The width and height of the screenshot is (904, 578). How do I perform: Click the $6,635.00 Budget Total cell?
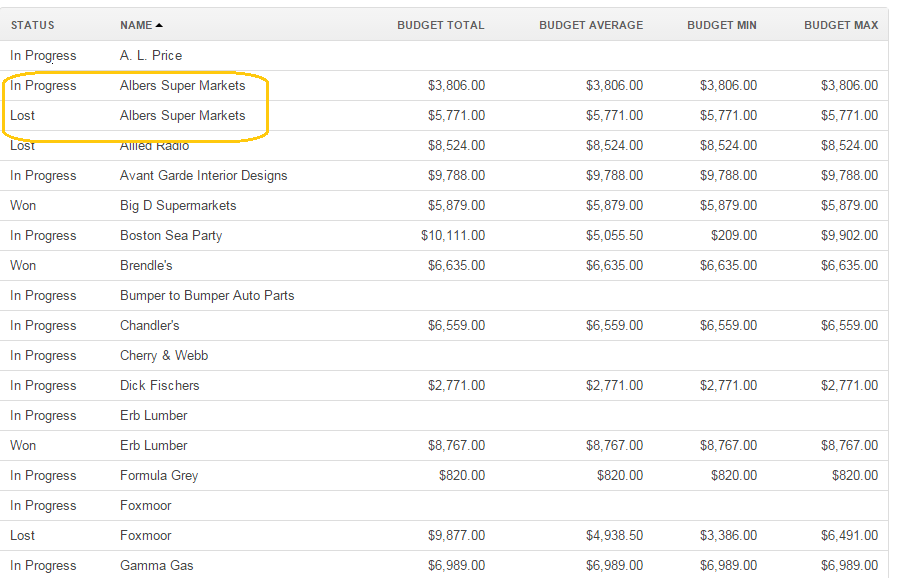[x=456, y=265]
